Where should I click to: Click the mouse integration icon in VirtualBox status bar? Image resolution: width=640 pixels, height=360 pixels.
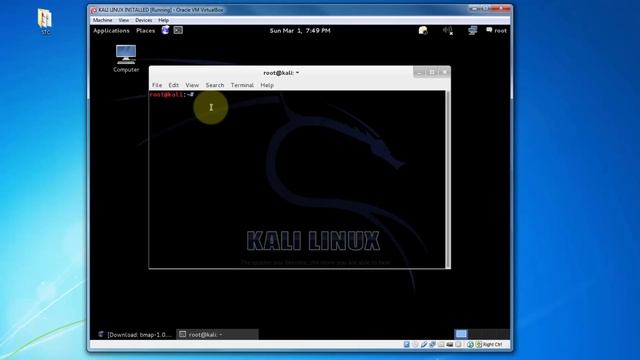pyautogui.click(x=470, y=344)
